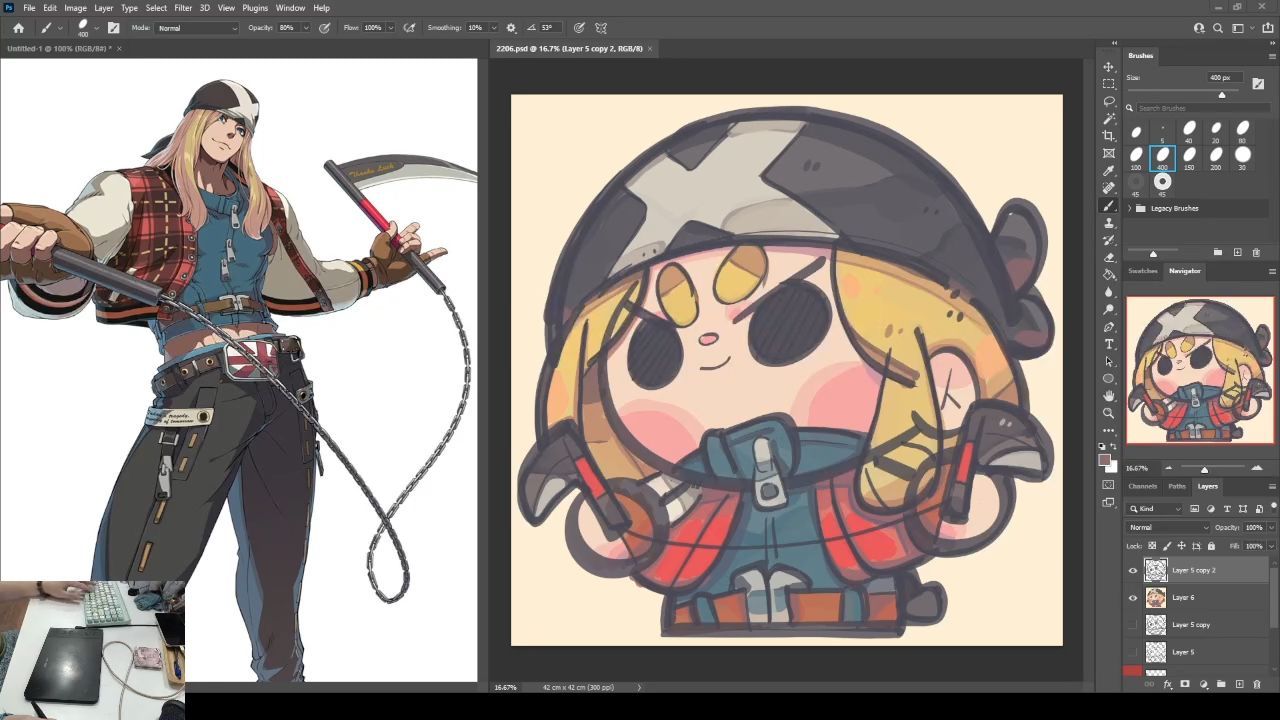The image size is (1280, 720).
Task: Switch to the Paths tab
Action: tap(1177, 486)
